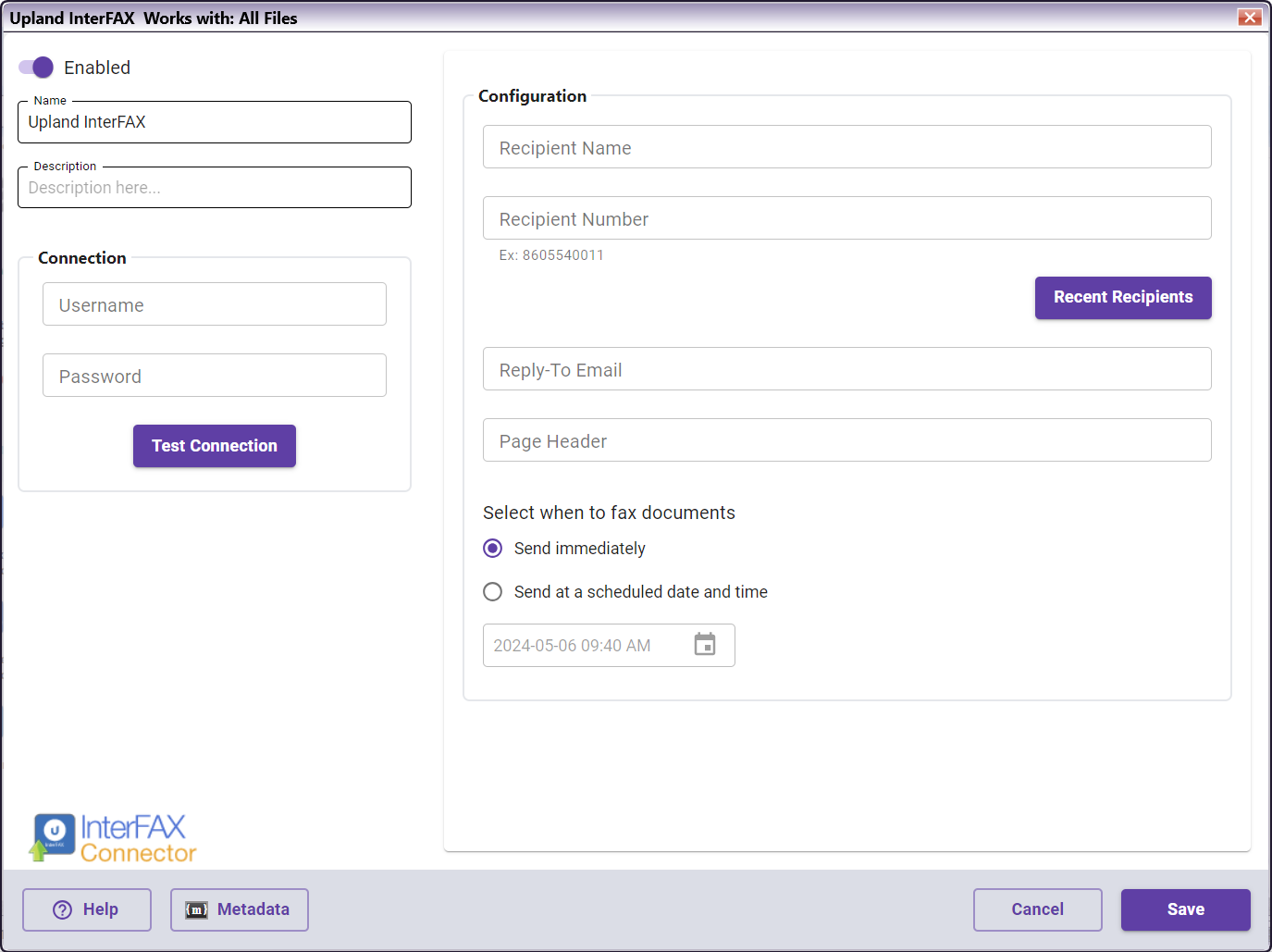Focus the Recipient Name field
The height and width of the screenshot is (952, 1272).
847,147
